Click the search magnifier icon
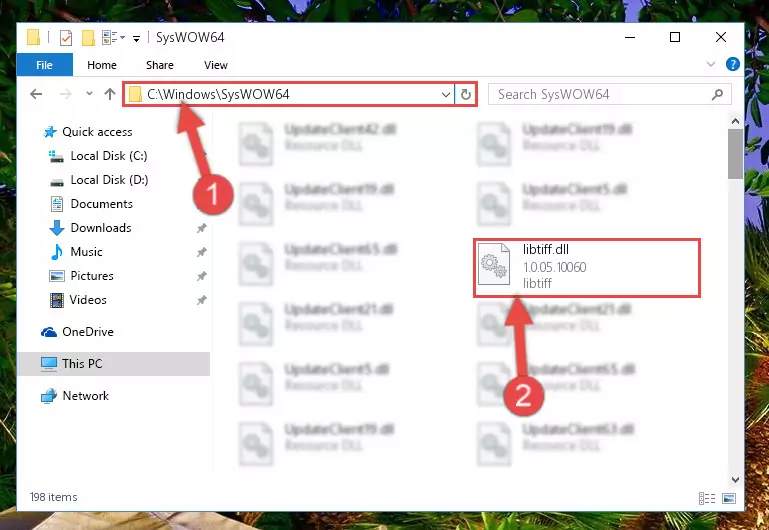 coord(718,94)
